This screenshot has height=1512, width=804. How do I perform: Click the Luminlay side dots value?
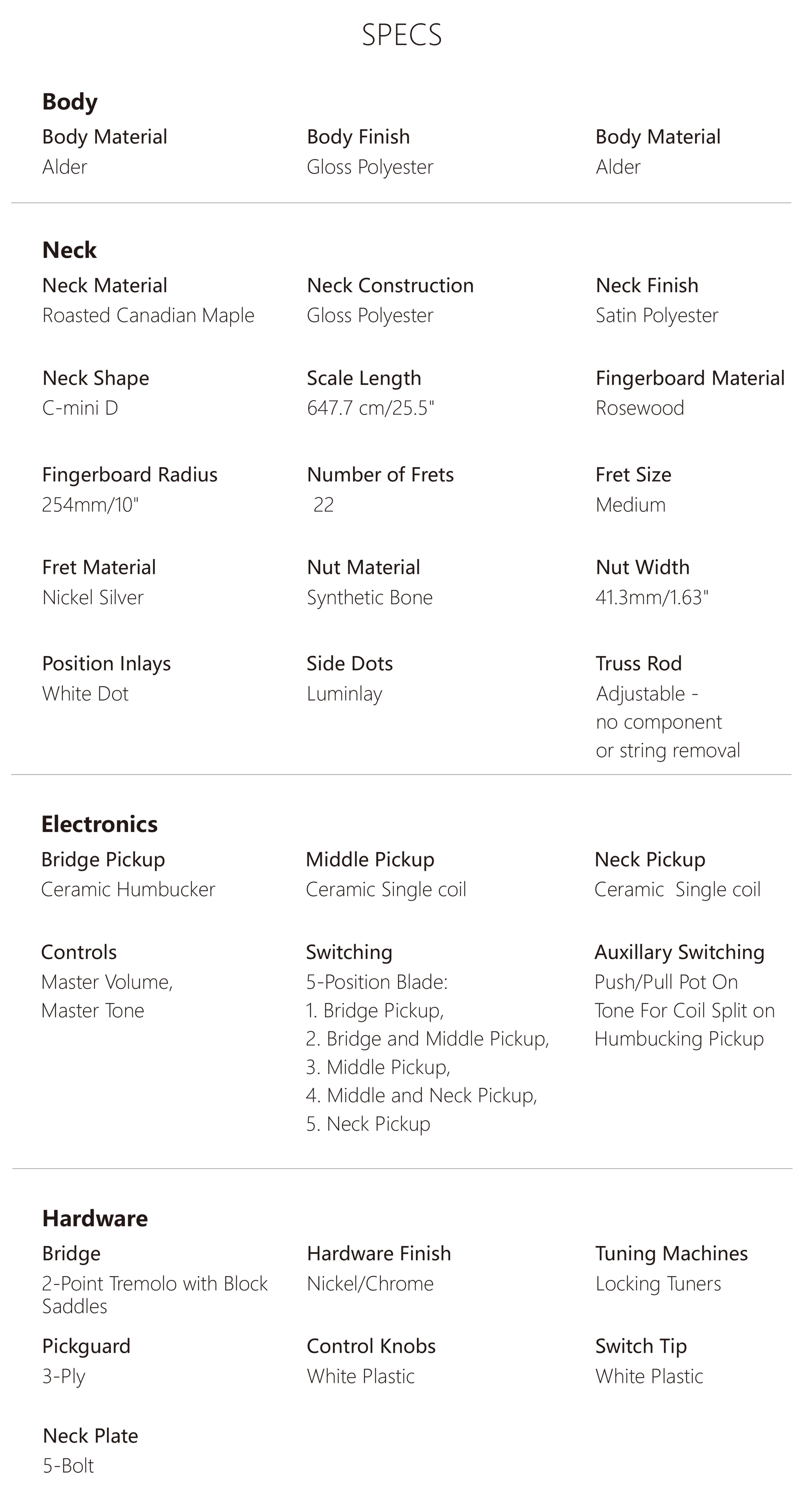tap(344, 694)
